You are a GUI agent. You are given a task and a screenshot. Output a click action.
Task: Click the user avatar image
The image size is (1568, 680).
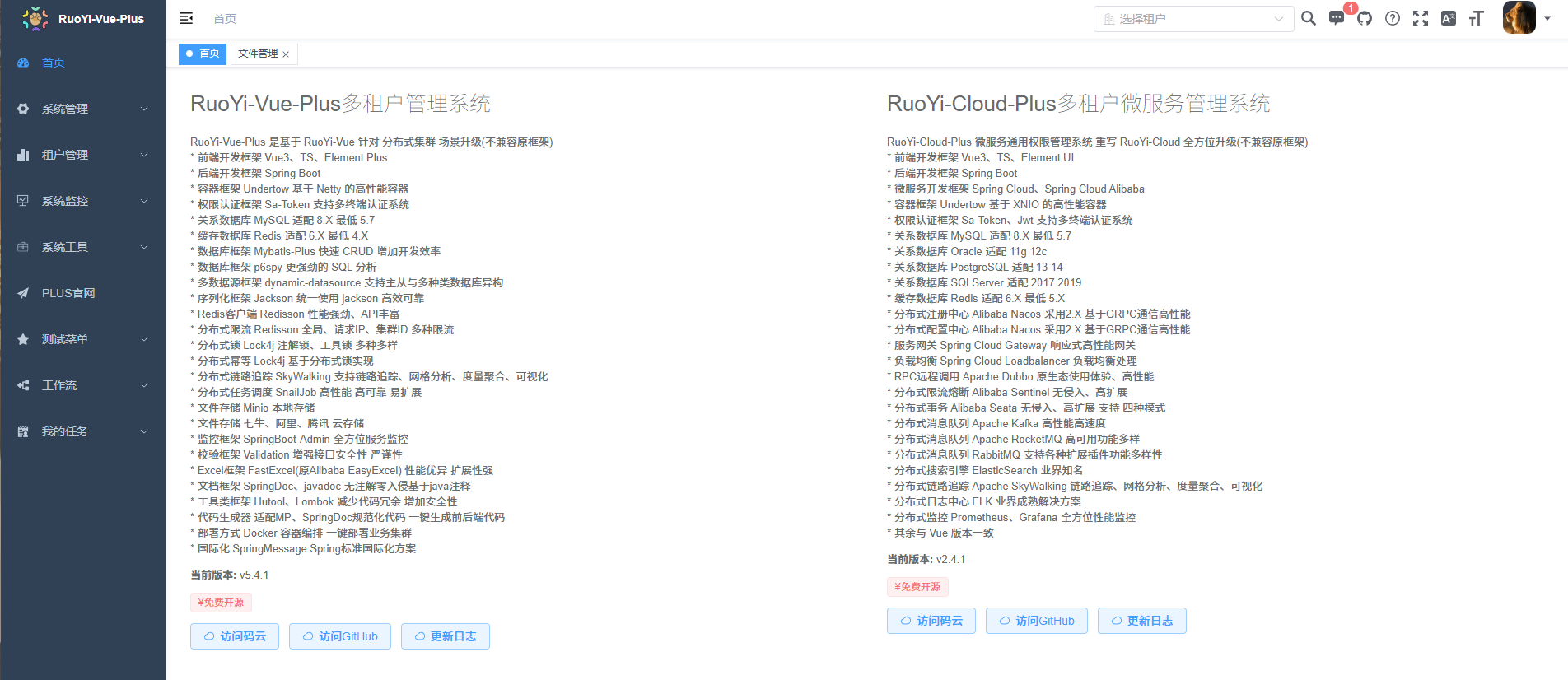point(1519,17)
